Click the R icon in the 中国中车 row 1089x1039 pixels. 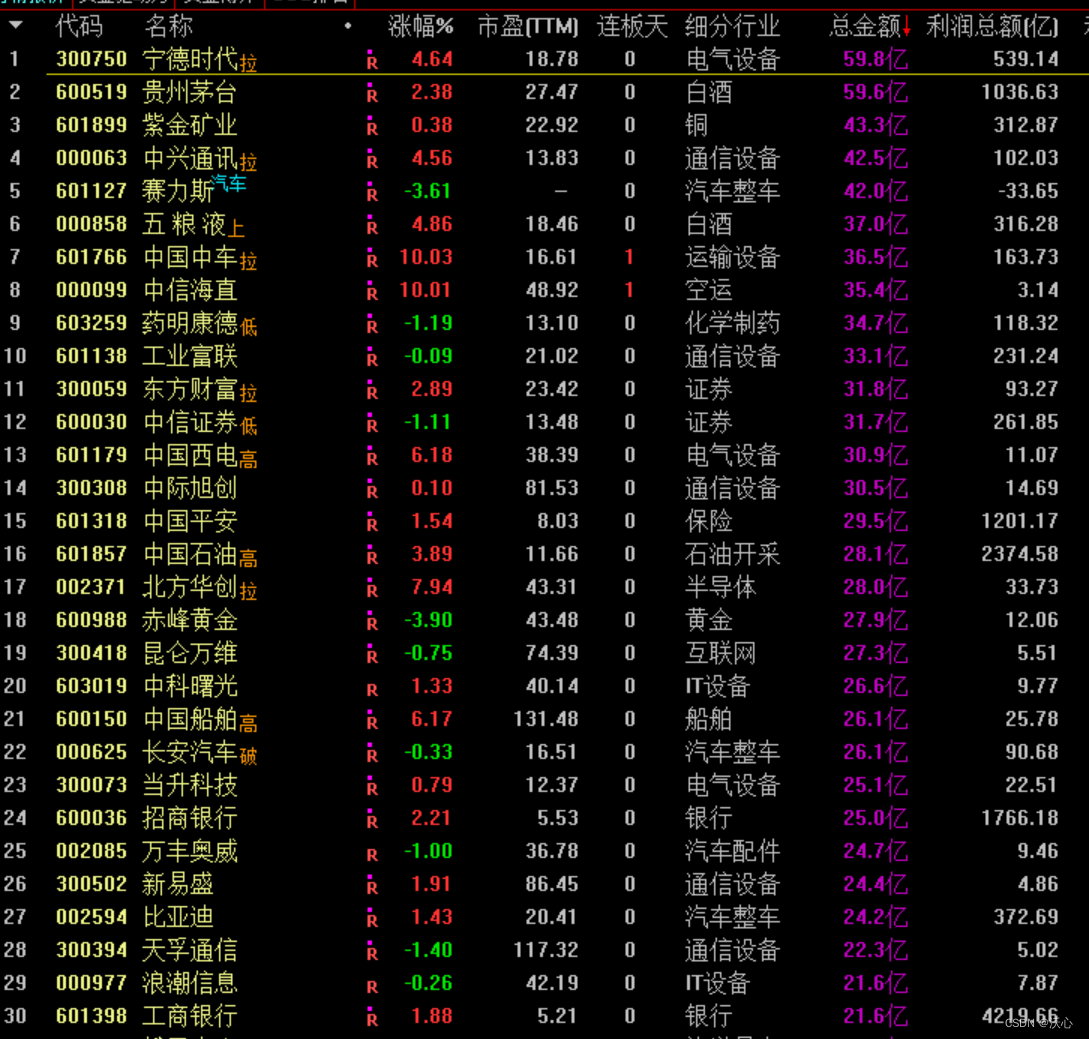[x=372, y=258]
